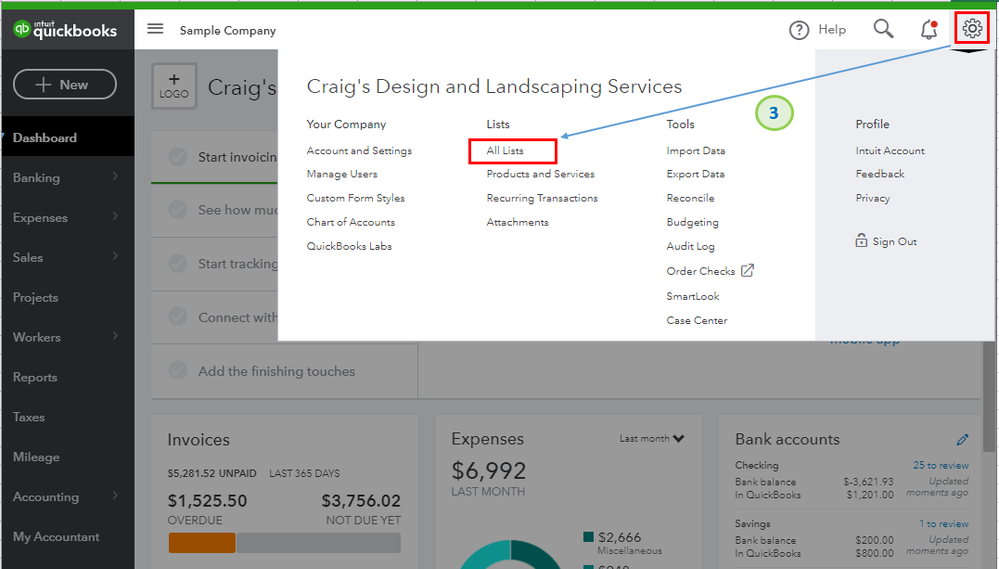The image size is (999, 569).
Task: Click the QuickBooks logo
Action: point(66,30)
